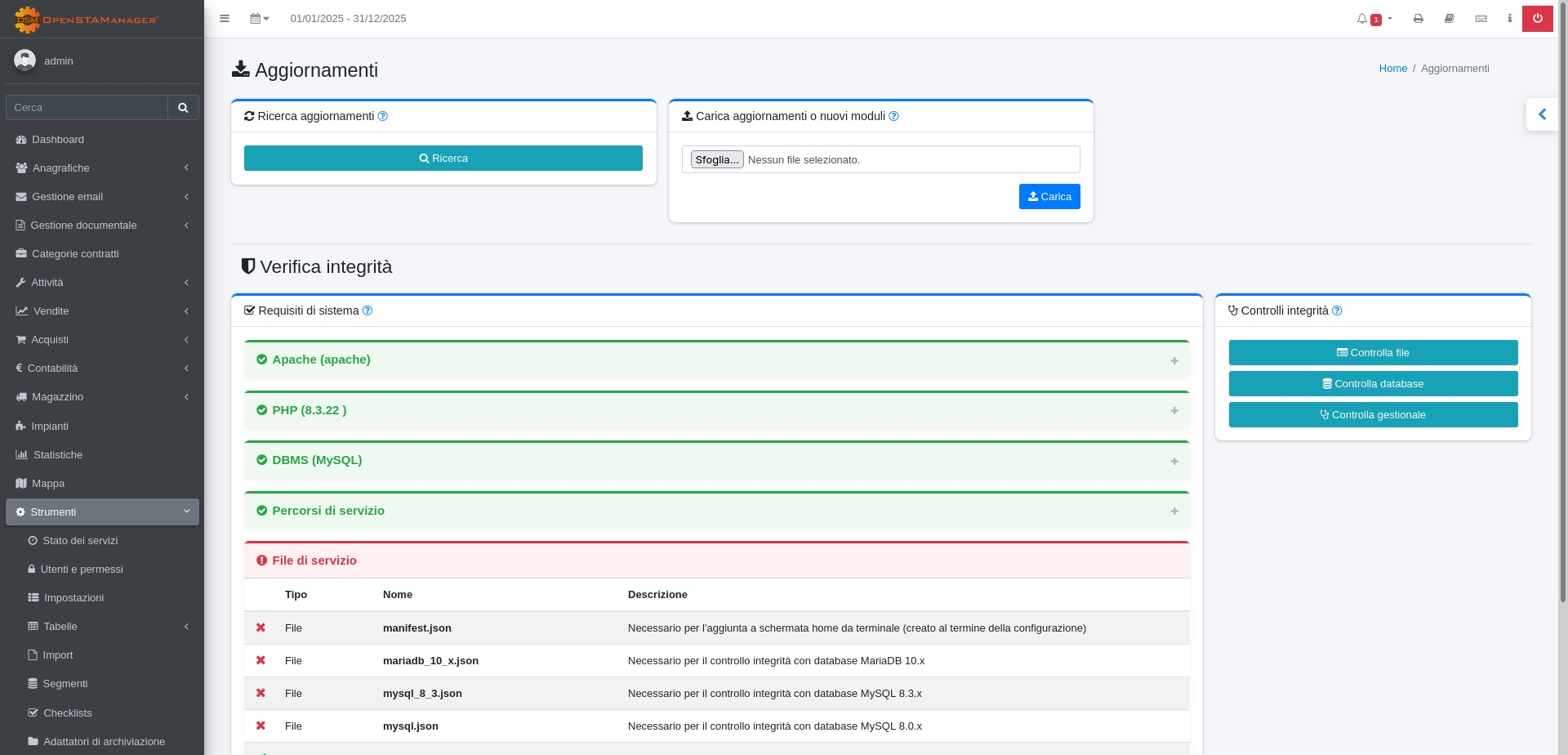Open right side panel with chevron tab

(x=1542, y=115)
